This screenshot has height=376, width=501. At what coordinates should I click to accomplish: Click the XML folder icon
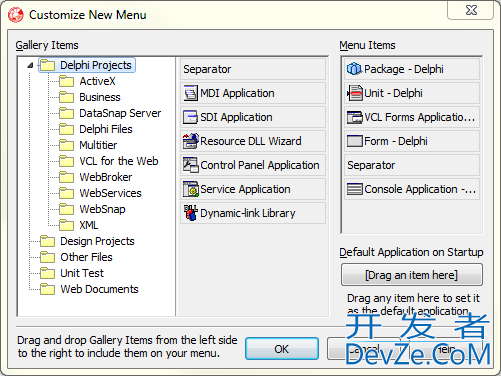66,225
